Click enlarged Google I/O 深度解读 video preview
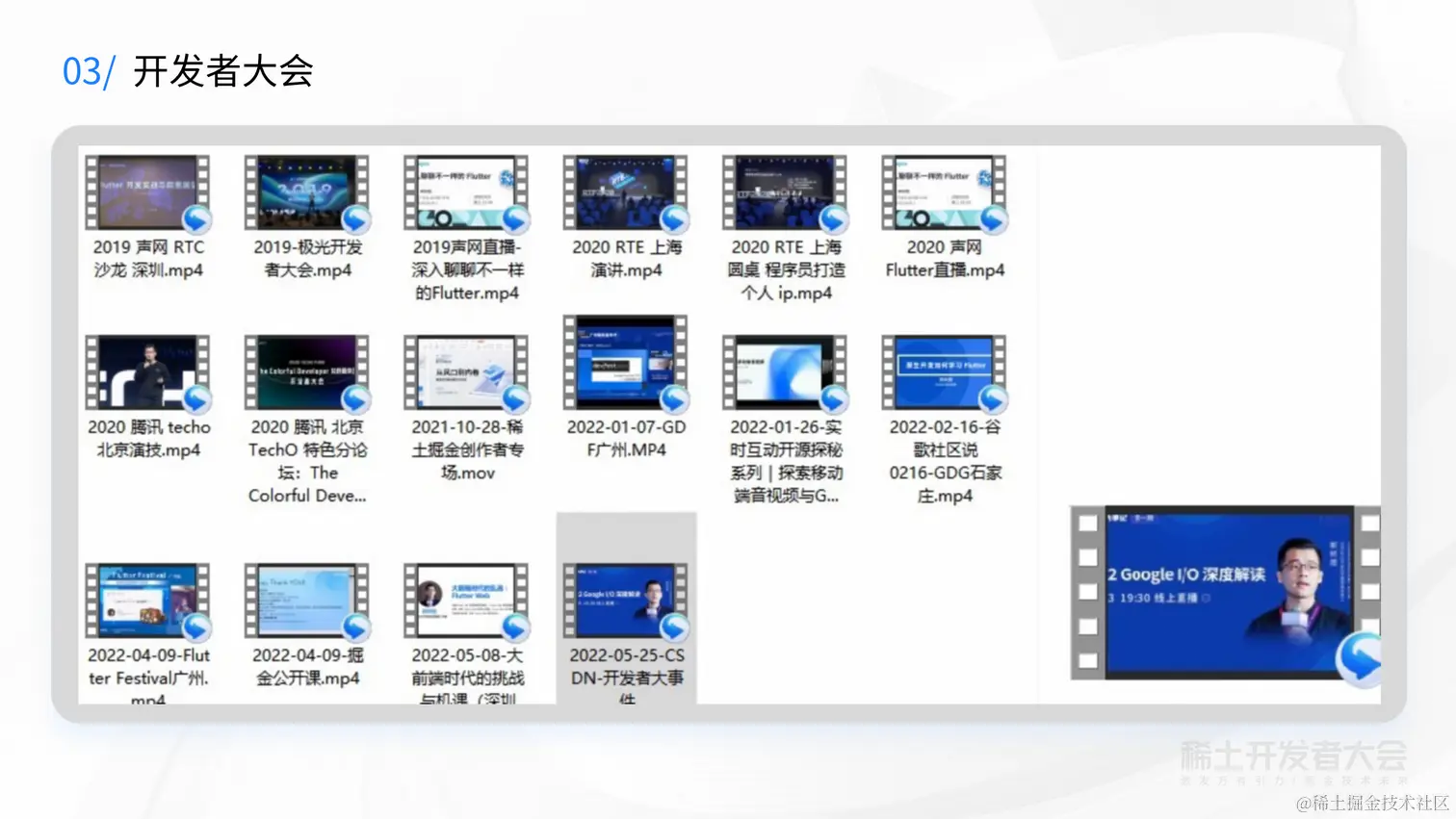 pos(1226,594)
